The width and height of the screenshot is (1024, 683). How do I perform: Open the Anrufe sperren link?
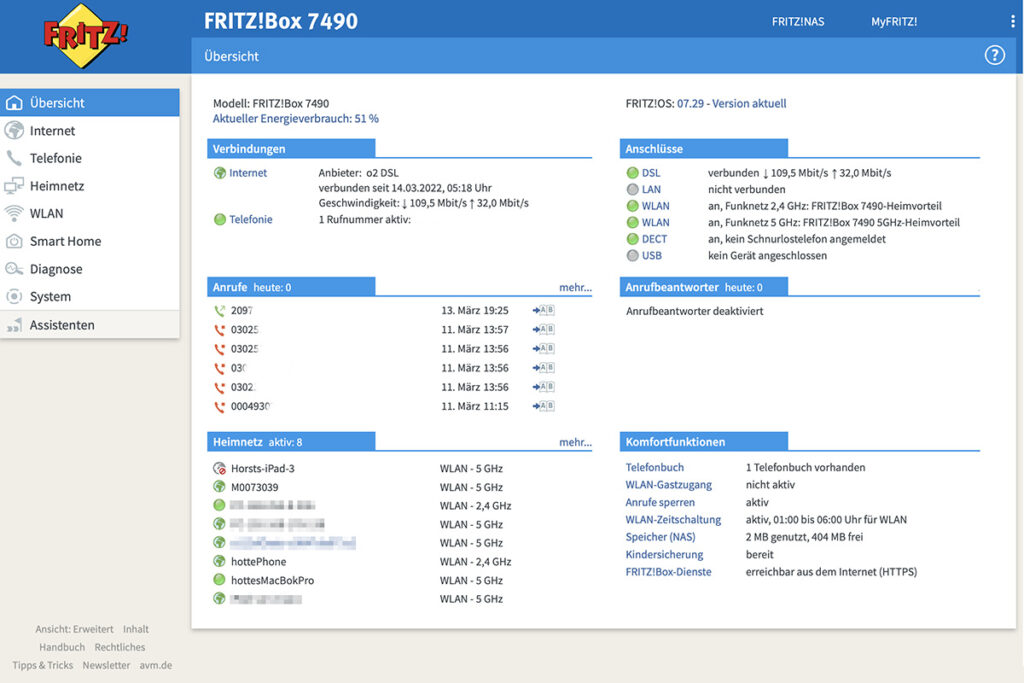[660, 503]
